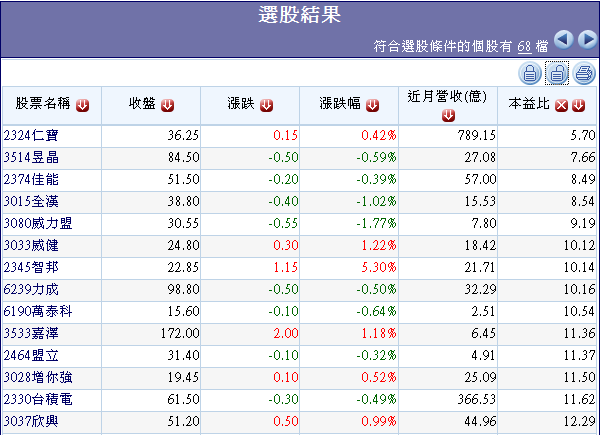Open stock 3028增你強
The width and height of the screenshot is (600, 435).
pyautogui.click(x=38, y=377)
